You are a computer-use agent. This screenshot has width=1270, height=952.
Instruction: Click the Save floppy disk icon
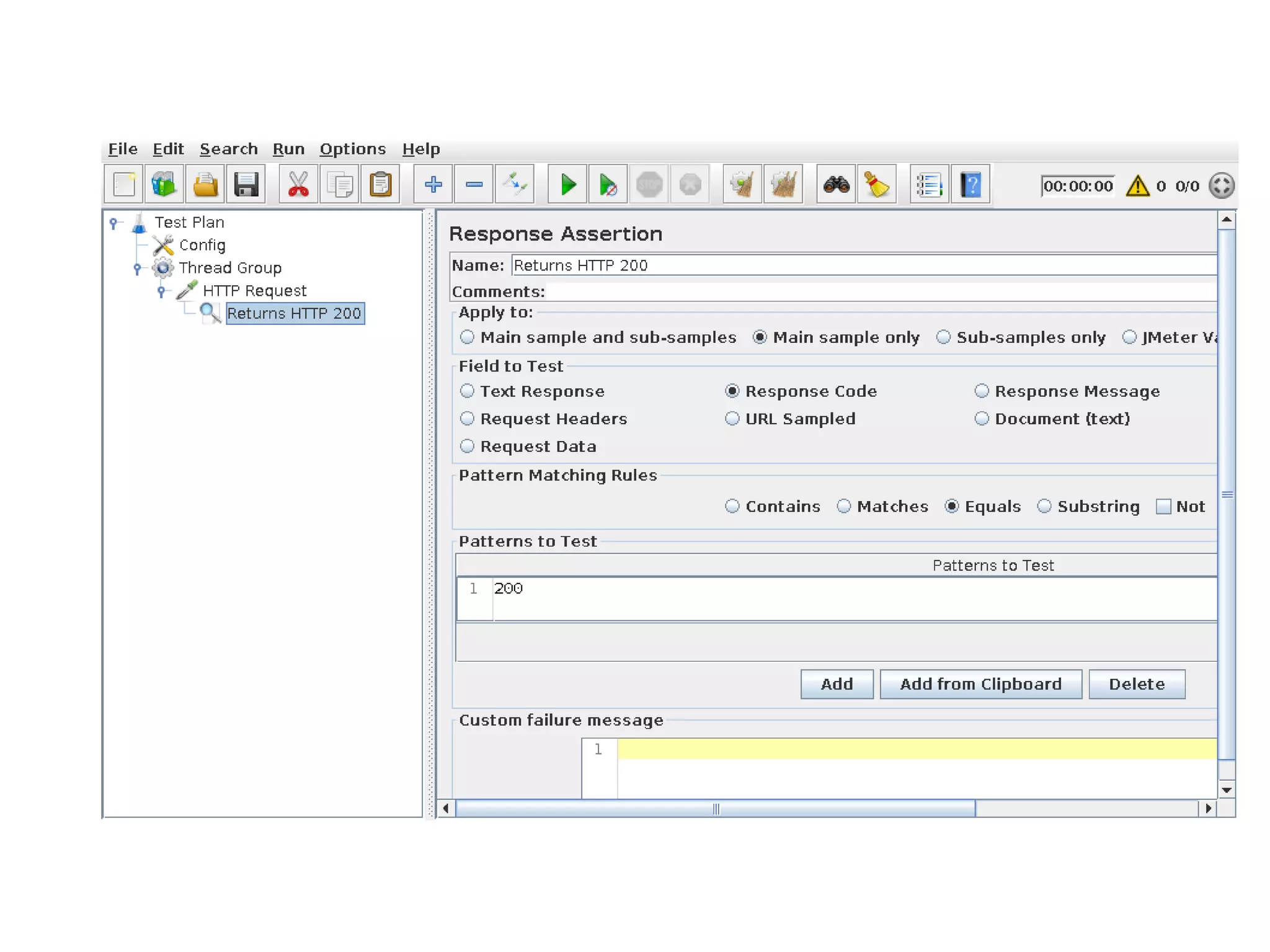tap(246, 185)
